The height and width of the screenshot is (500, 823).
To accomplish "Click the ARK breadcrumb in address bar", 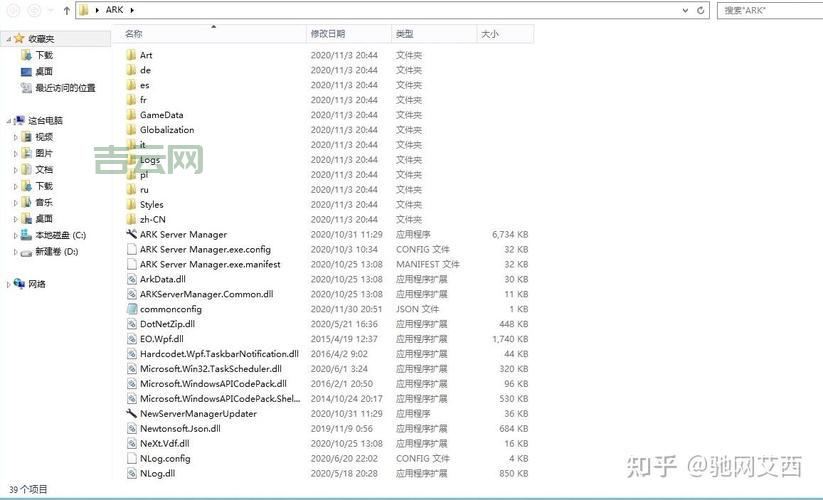I will [x=114, y=10].
